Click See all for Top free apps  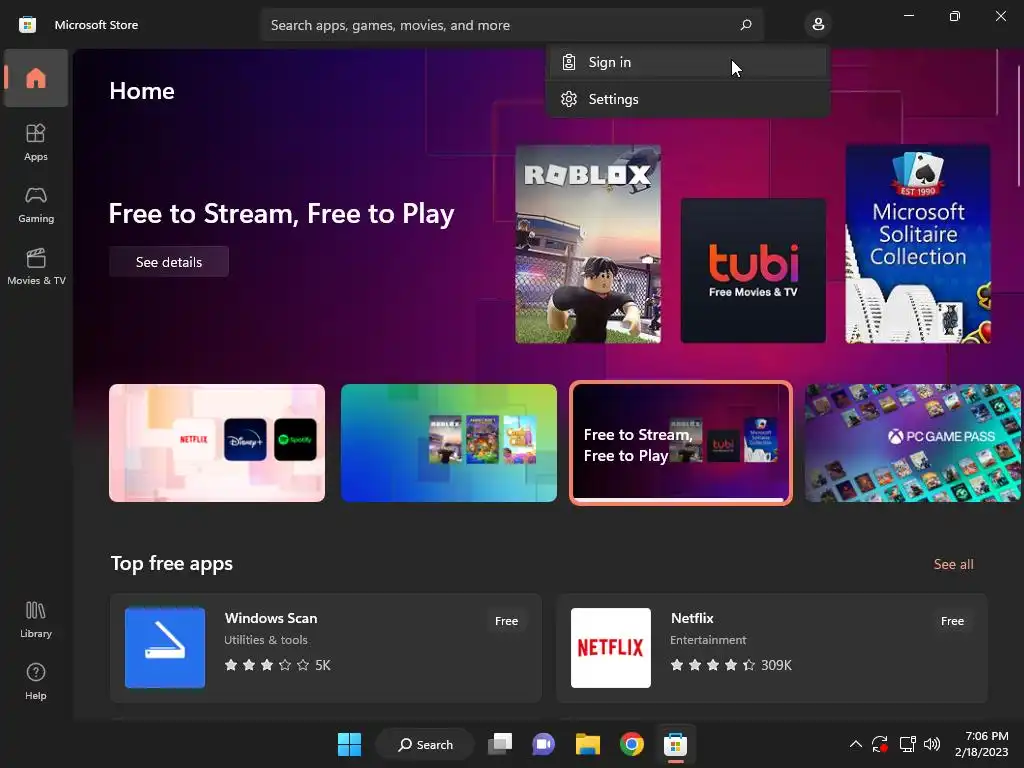[x=953, y=564]
